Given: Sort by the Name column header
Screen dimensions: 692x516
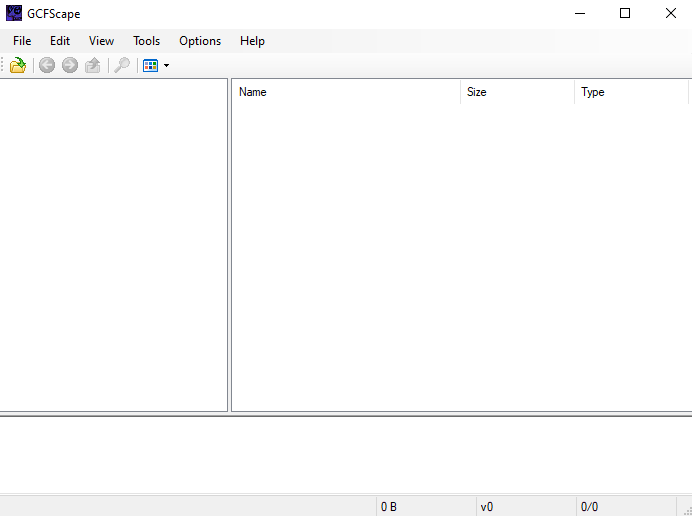Looking at the screenshot, I should [x=346, y=92].
